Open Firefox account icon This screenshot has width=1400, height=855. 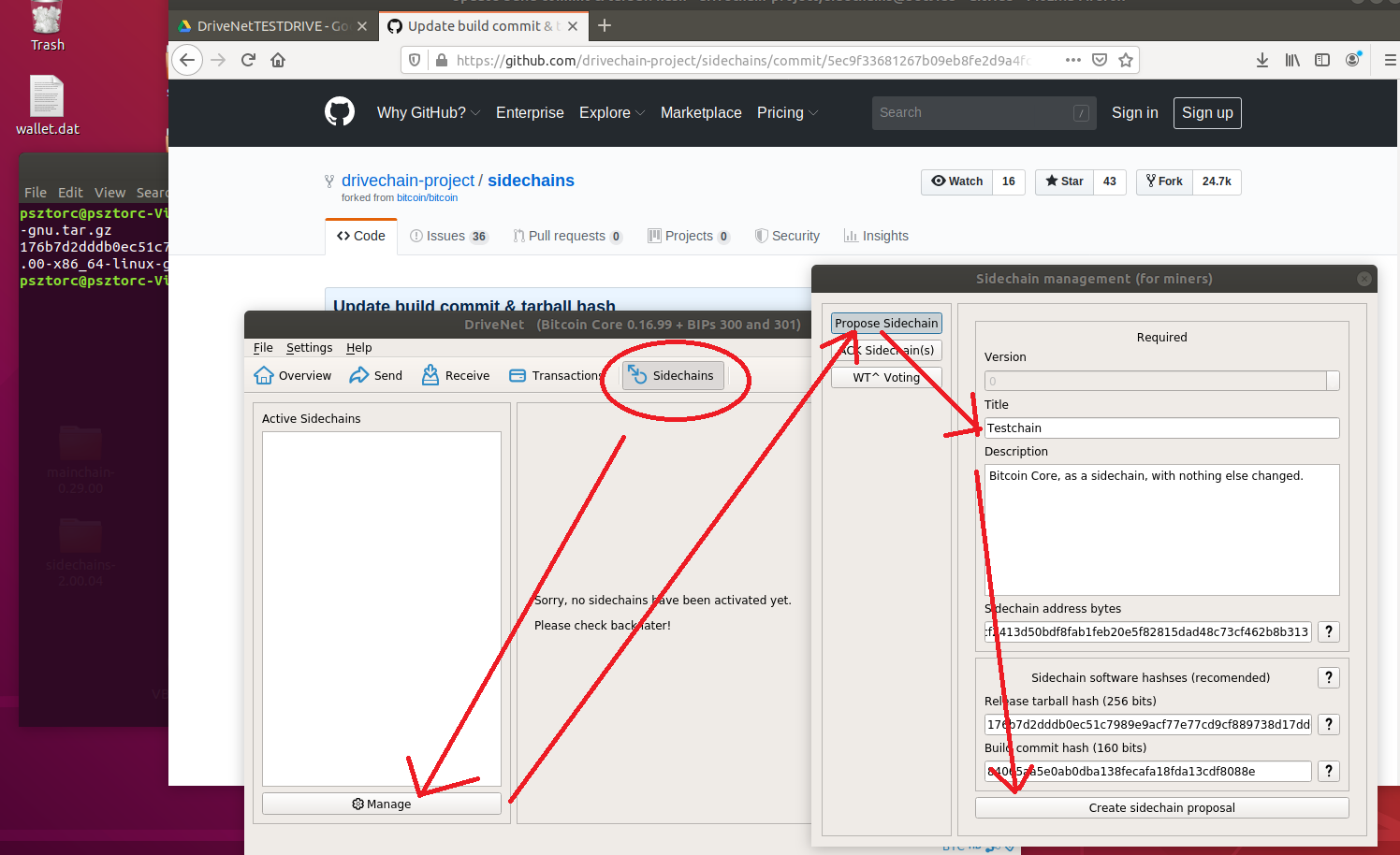(1352, 60)
